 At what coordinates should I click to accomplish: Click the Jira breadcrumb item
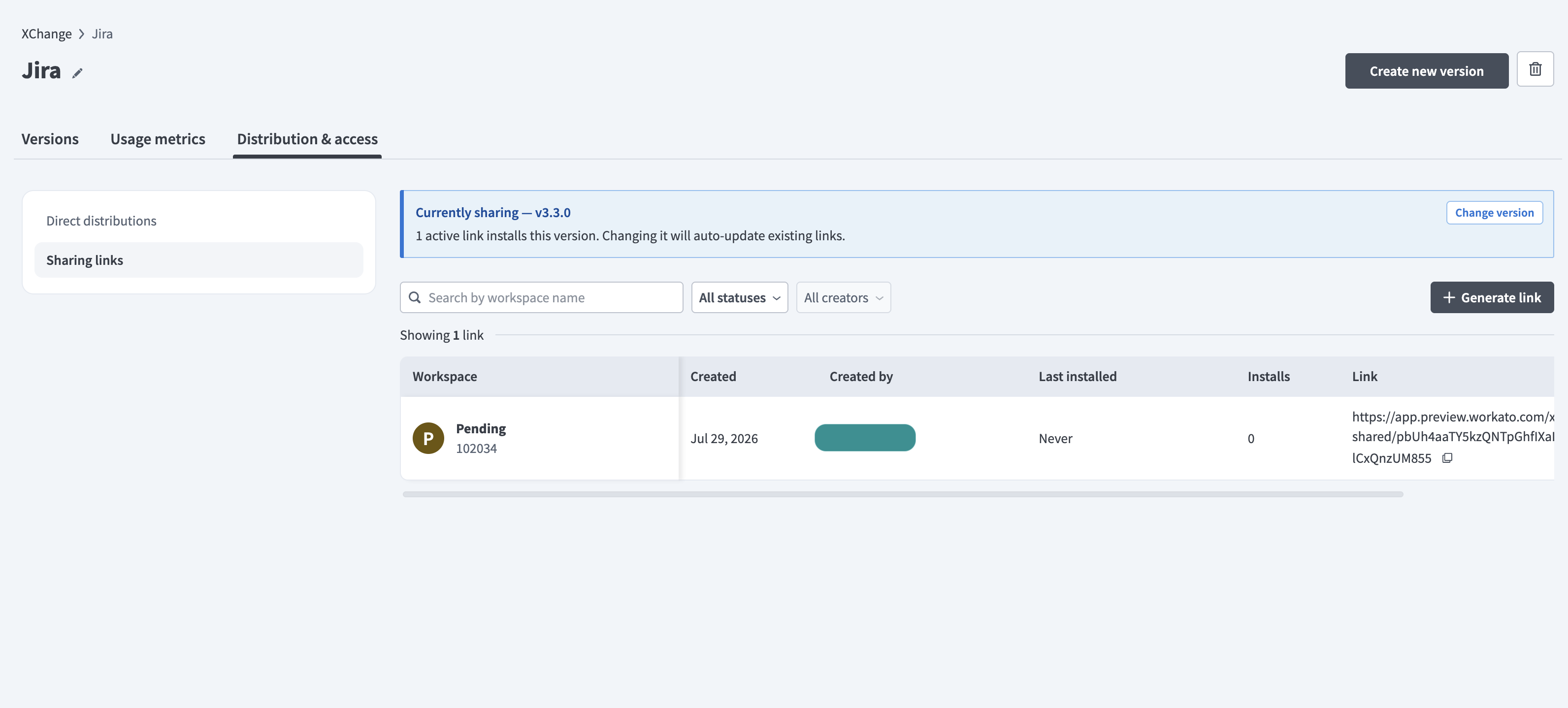[102, 33]
